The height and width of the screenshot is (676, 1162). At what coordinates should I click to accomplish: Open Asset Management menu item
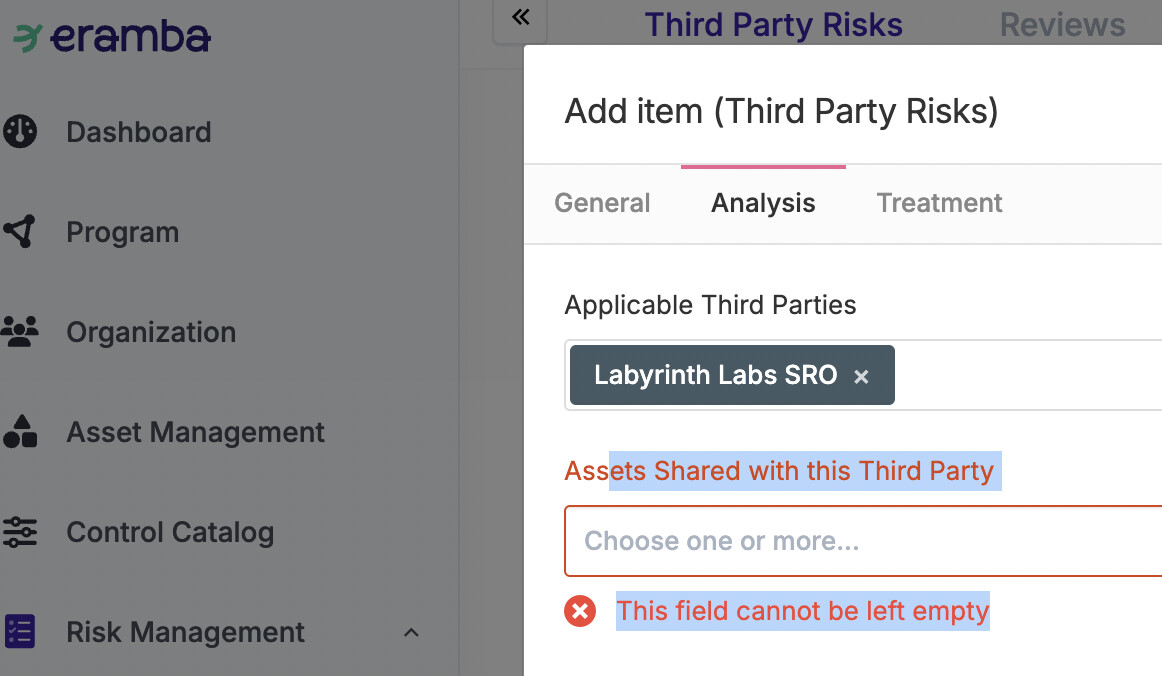click(x=196, y=432)
